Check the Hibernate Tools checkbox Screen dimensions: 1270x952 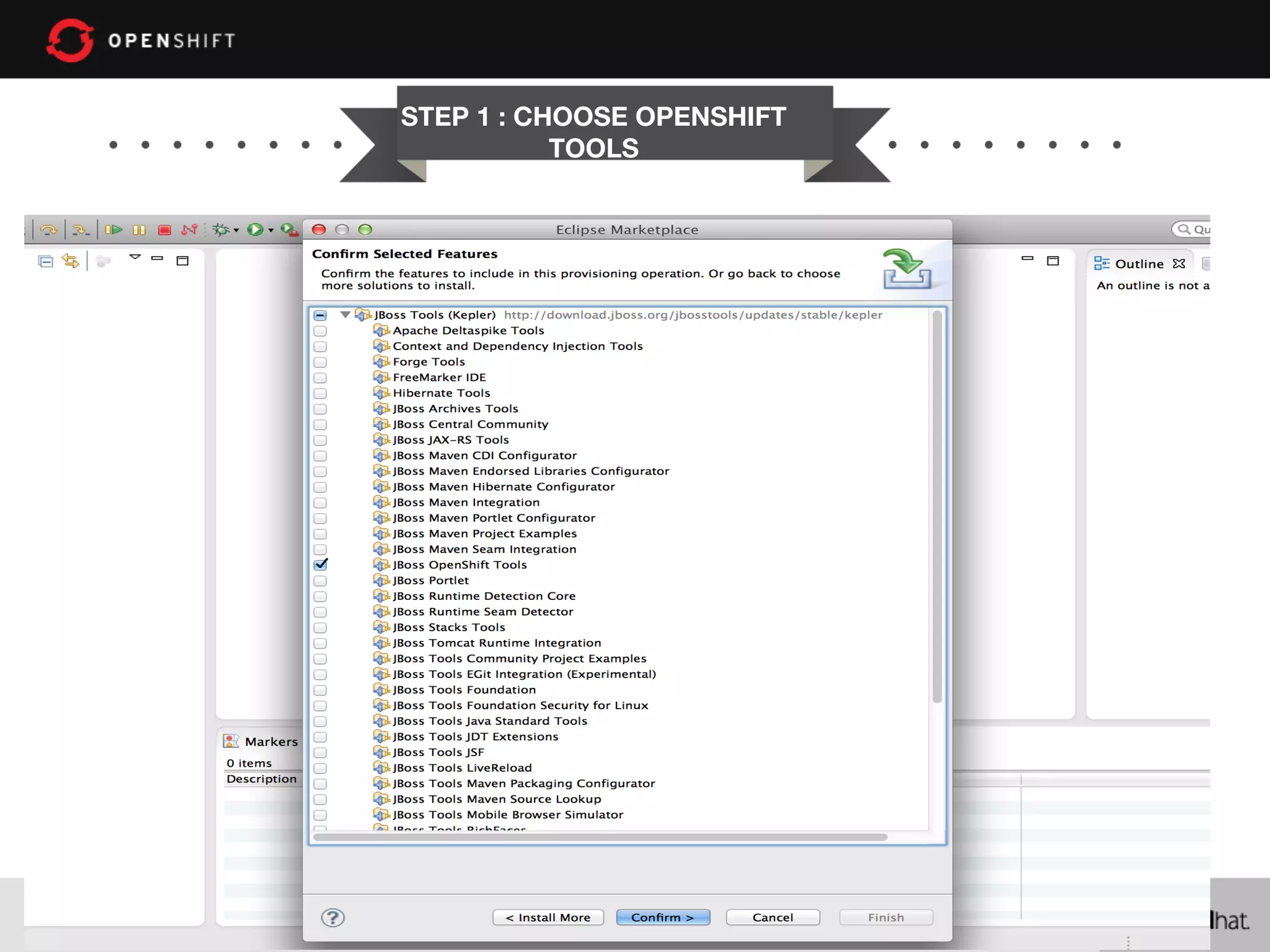[x=320, y=393]
